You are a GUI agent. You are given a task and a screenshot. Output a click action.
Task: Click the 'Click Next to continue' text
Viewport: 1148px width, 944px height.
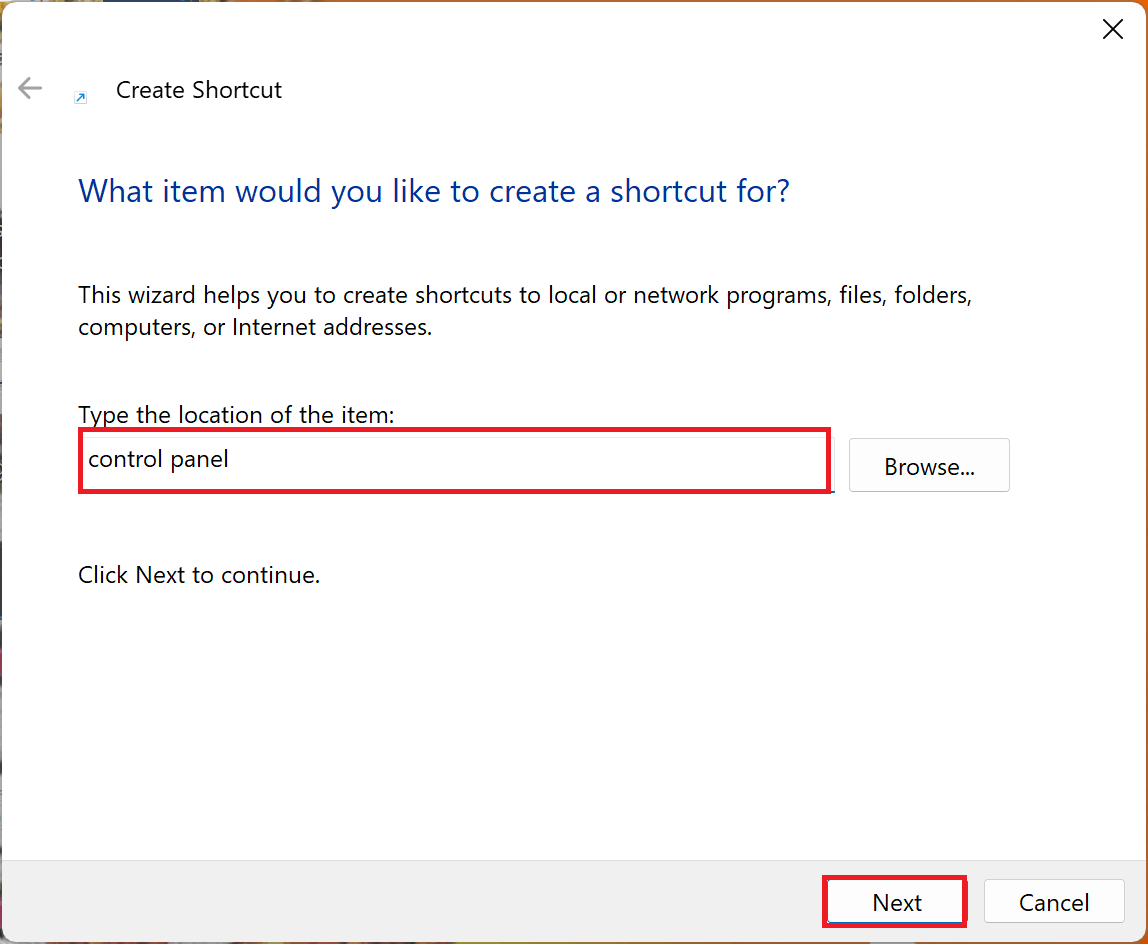click(198, 574)
